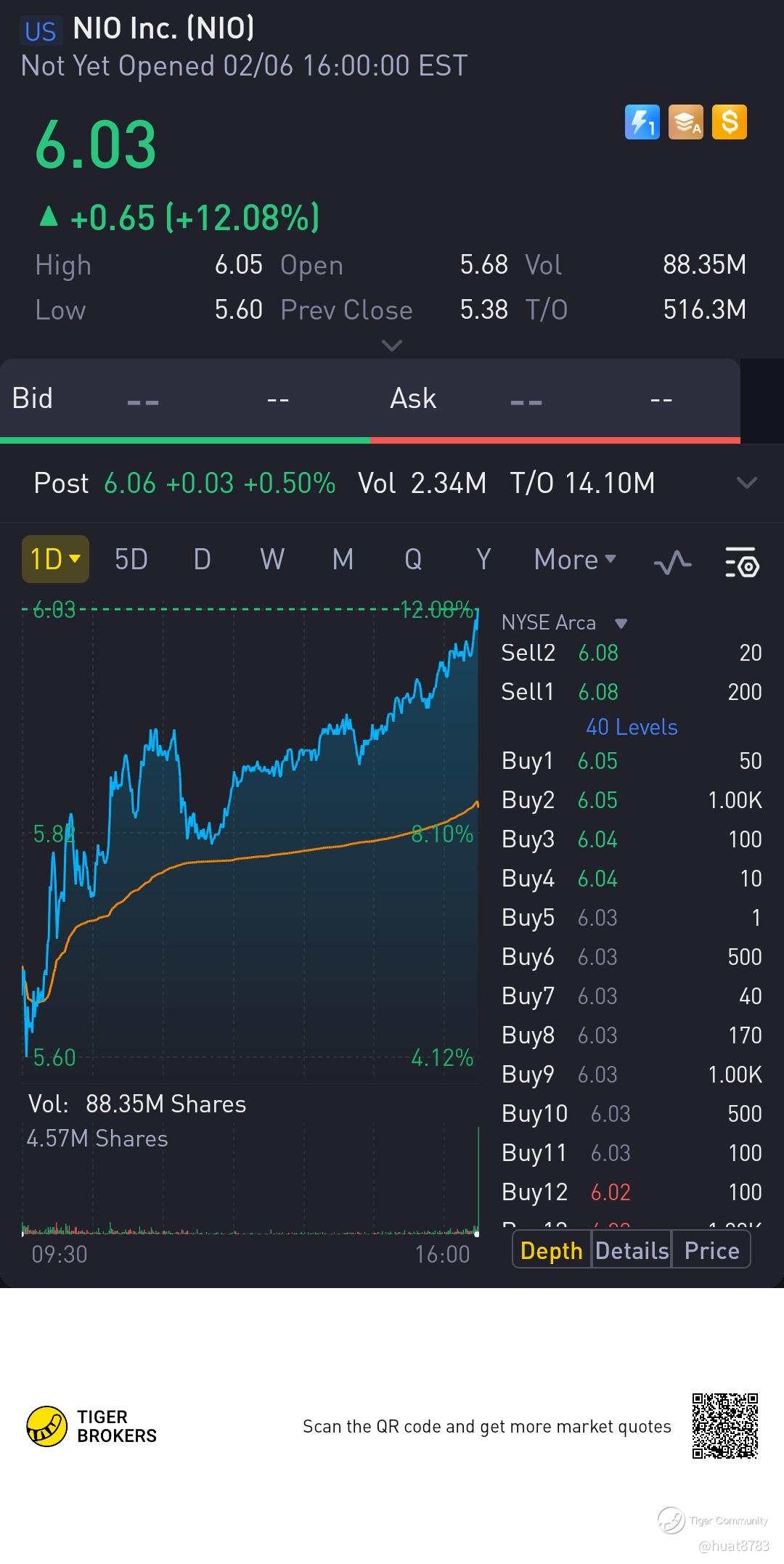This screenshot has width=784, height=1564.
Task: Switch chart to 5D timeframe
Action: tap(131, 559)
